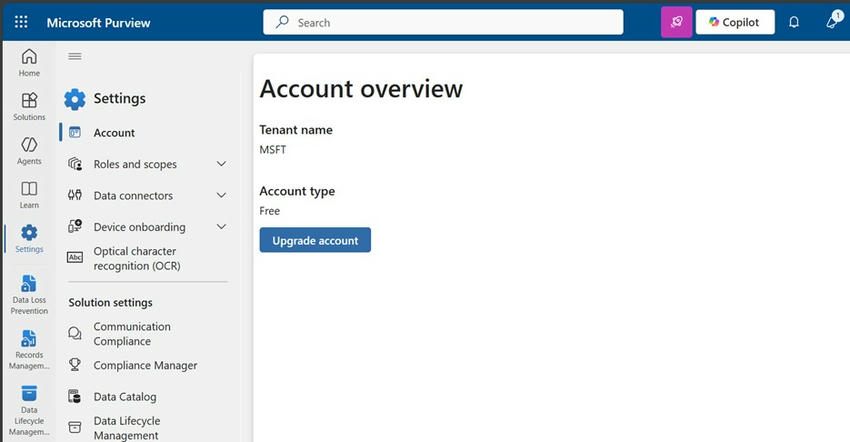Image resolution: width=850 pixels, height=442 pixels.
Task: Click the blue Settings gear heading icon
Action: point(75,99)
